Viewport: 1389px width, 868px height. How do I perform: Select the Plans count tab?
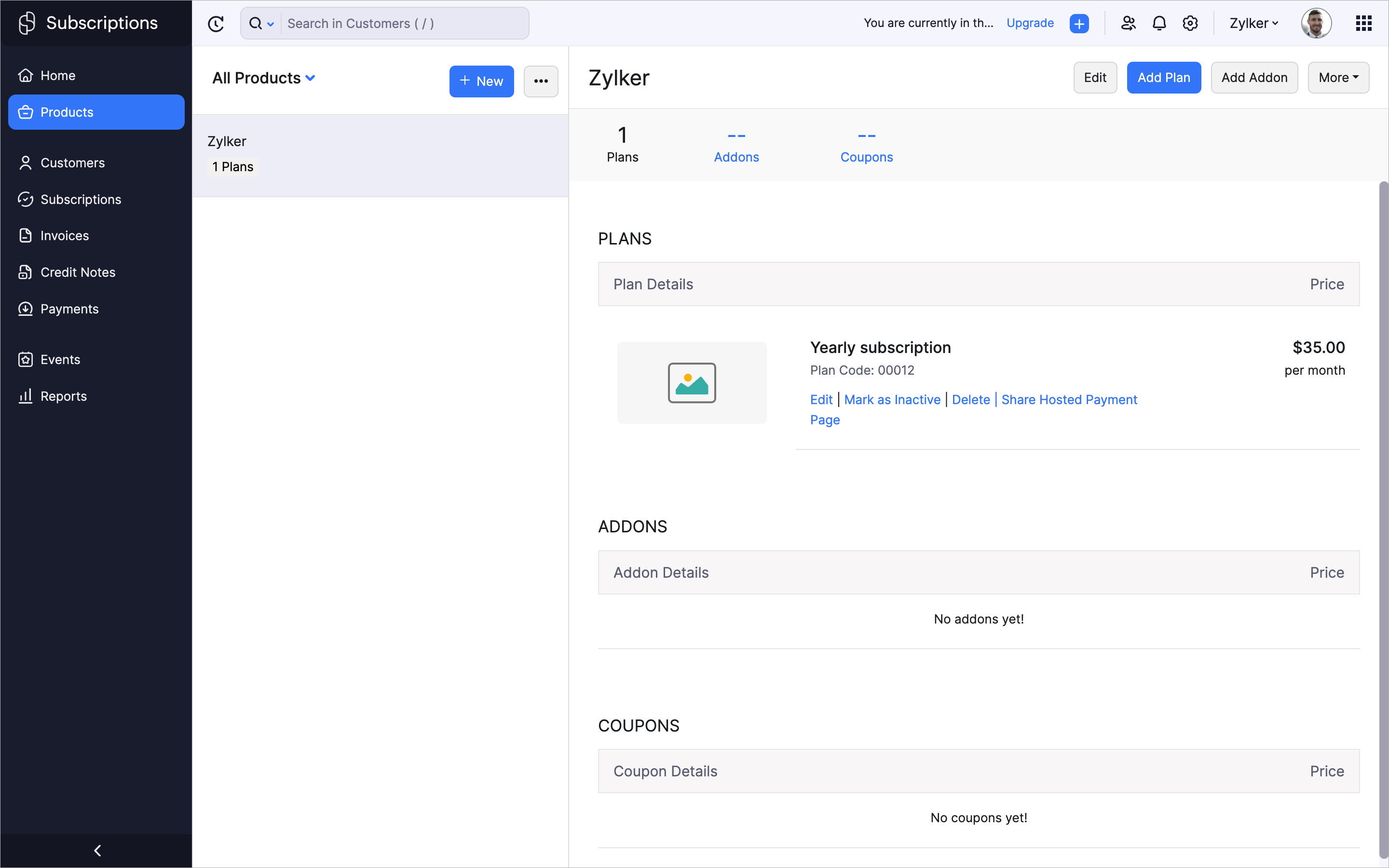click(x=622, y=145)
